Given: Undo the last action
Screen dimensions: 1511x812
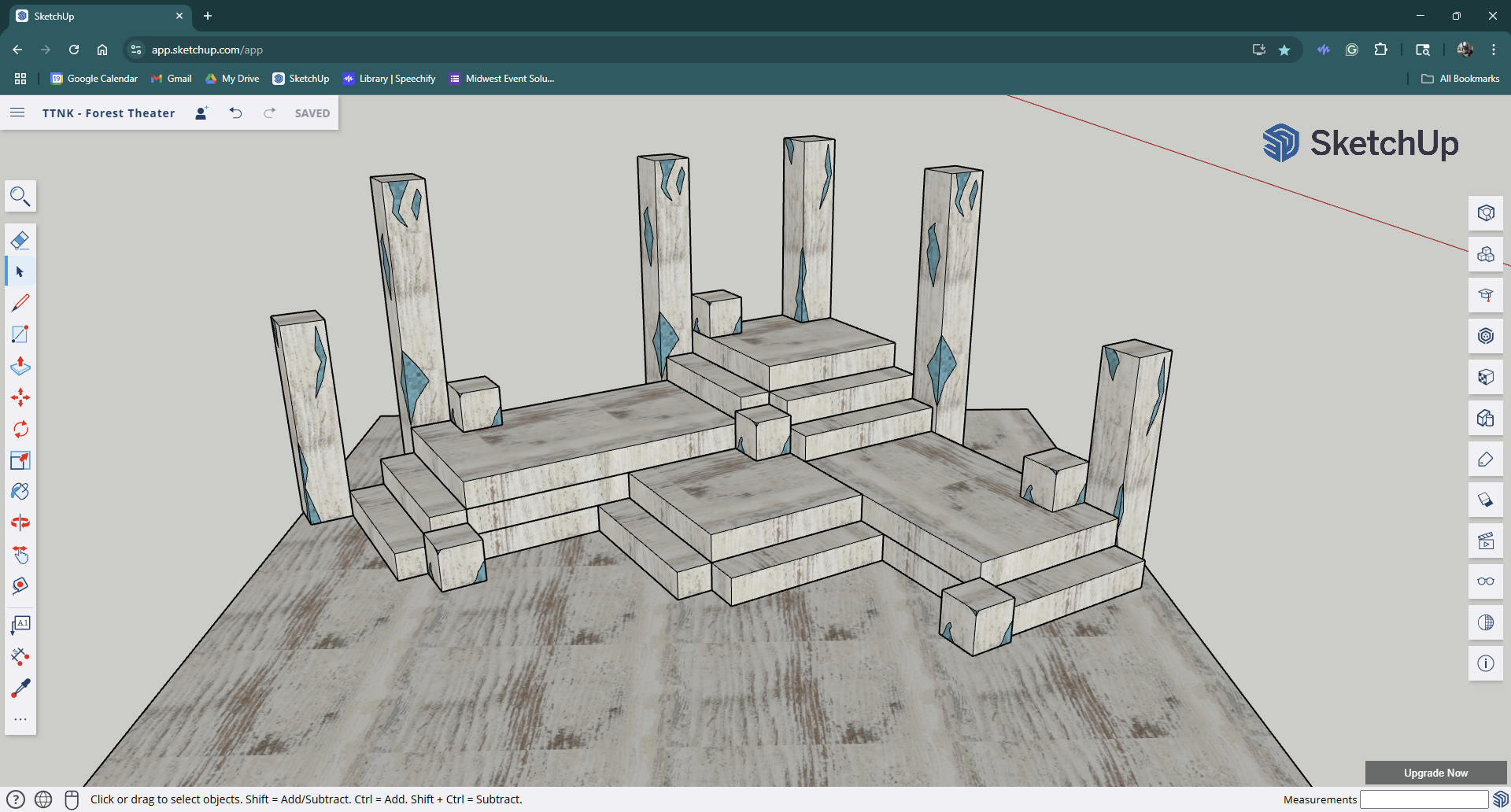Looking at the screenshot, I should (x=236, y=113).
